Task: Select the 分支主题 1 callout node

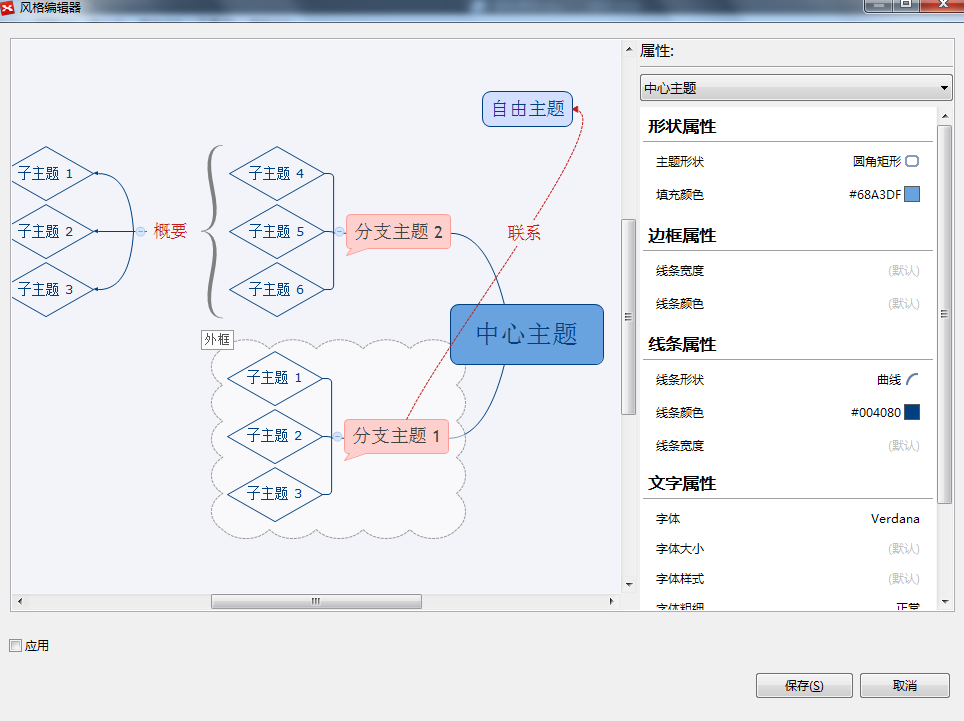Action: click(397, 435)
